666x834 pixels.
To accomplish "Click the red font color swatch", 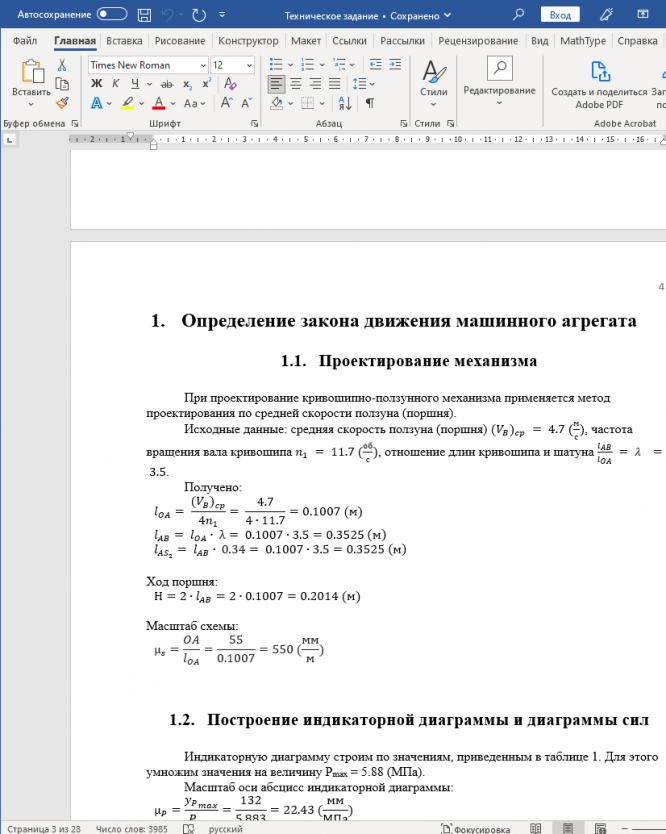I will (x=159, y=103).
